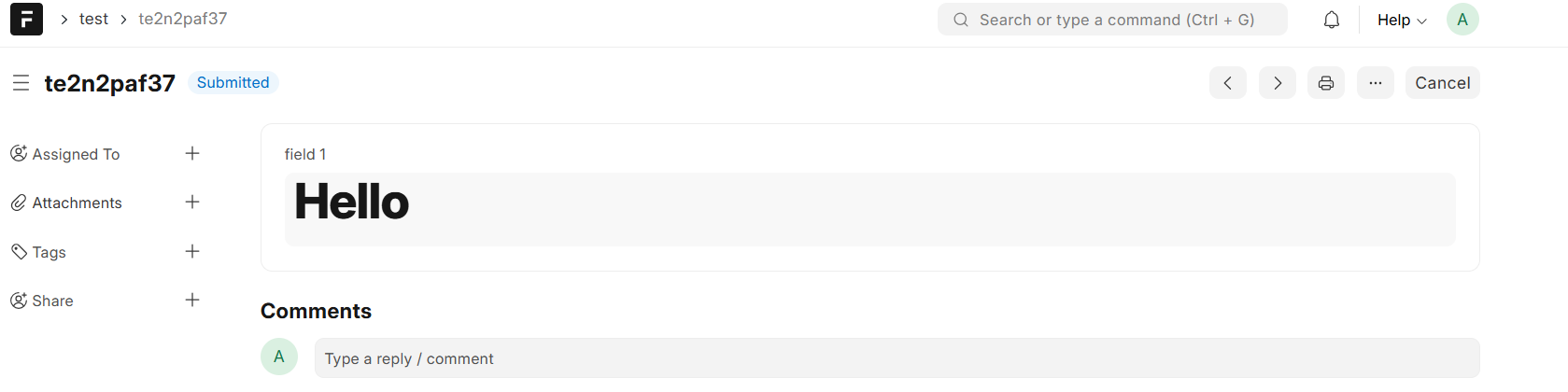1568x392 pixels.
Task: Click the field 1 Hello content
Action: pyautogui.click(x=869, y=209)
